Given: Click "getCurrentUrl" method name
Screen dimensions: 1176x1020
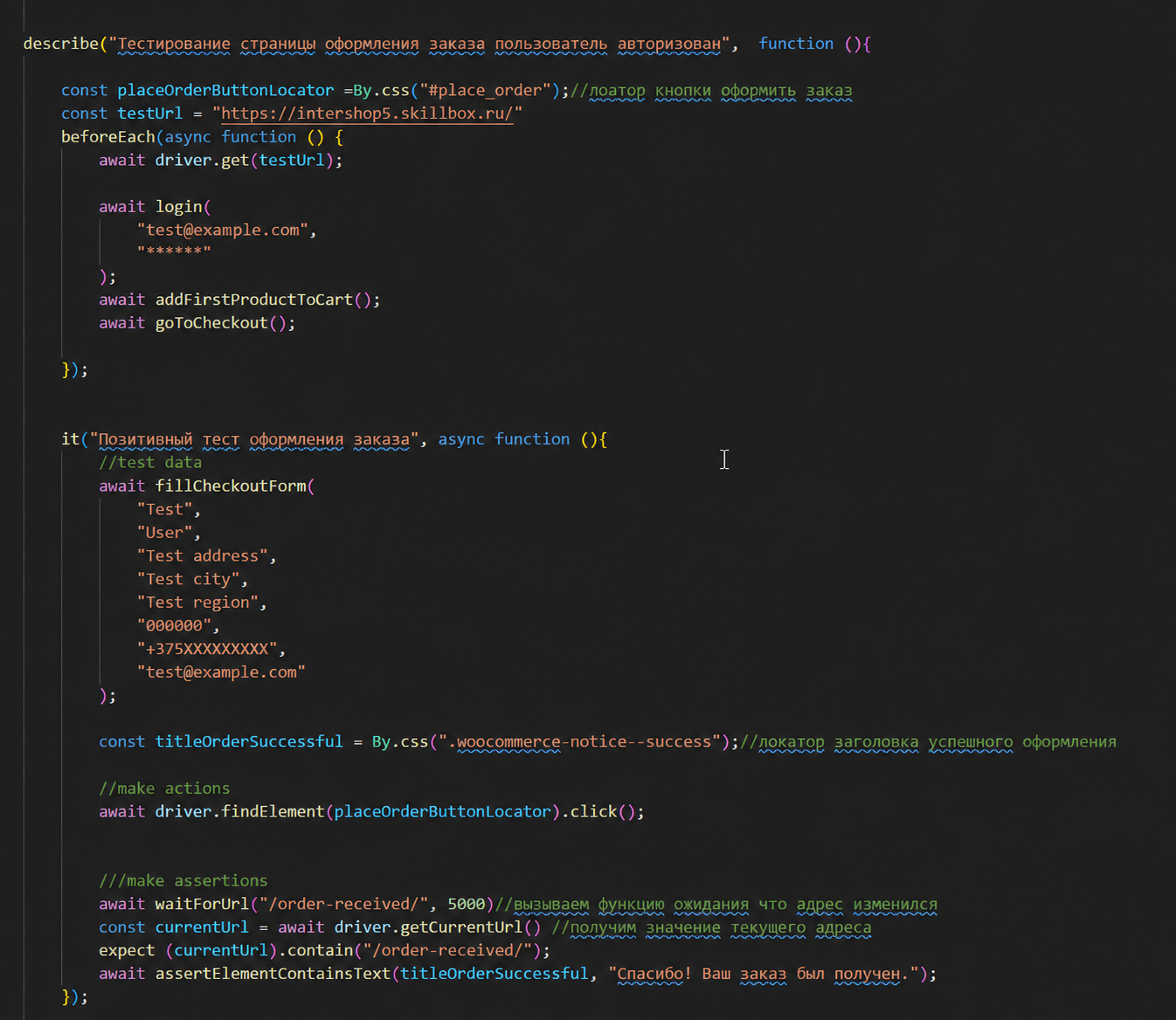Looking at the screenshot, I should [461, 927].
